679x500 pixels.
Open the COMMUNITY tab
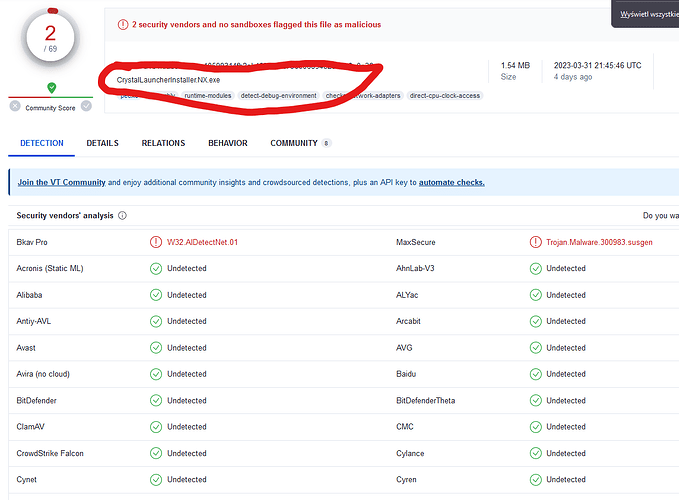tap(294, 143)
